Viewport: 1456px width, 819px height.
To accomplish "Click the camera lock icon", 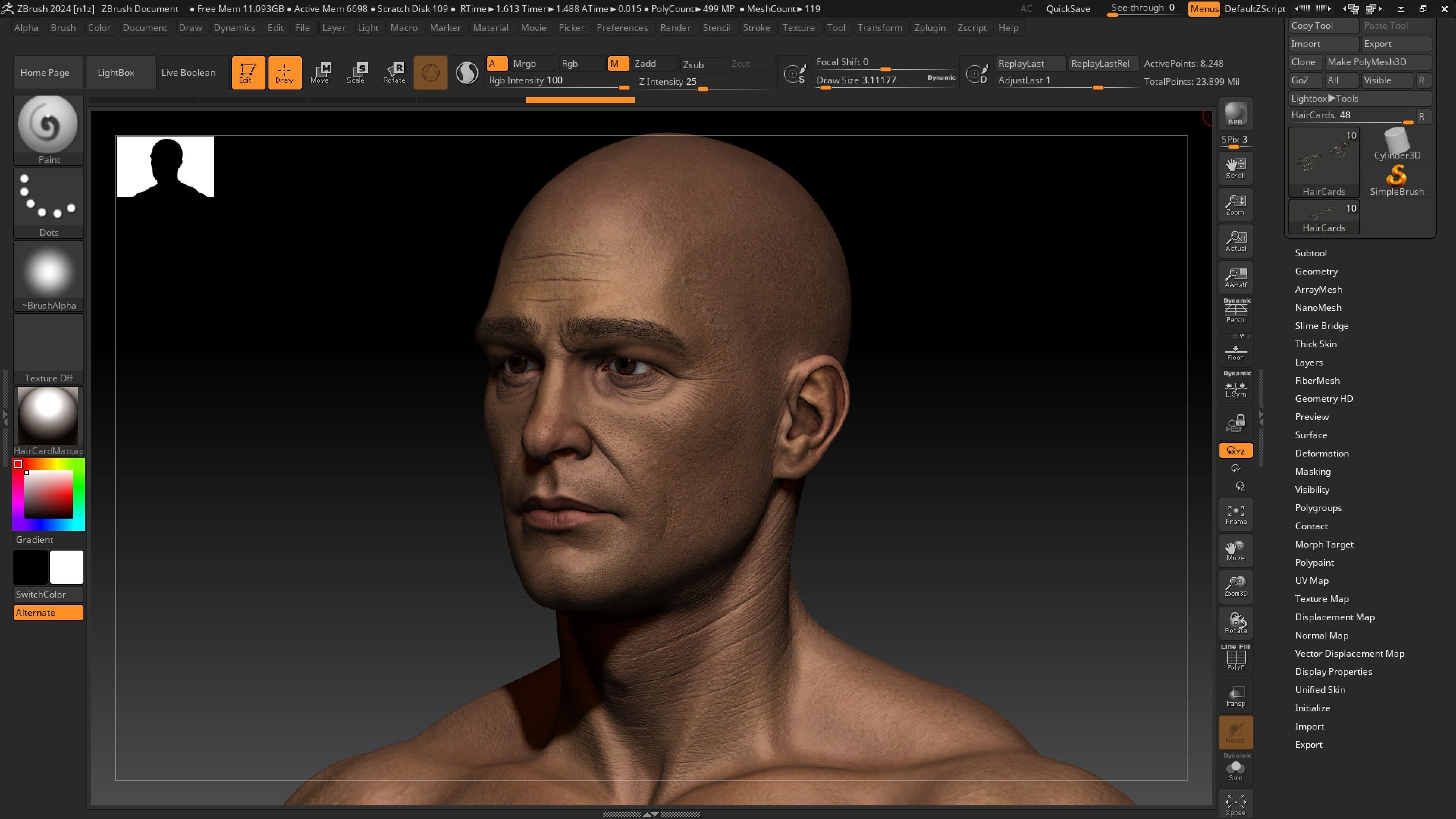I will coord(1236,423).
